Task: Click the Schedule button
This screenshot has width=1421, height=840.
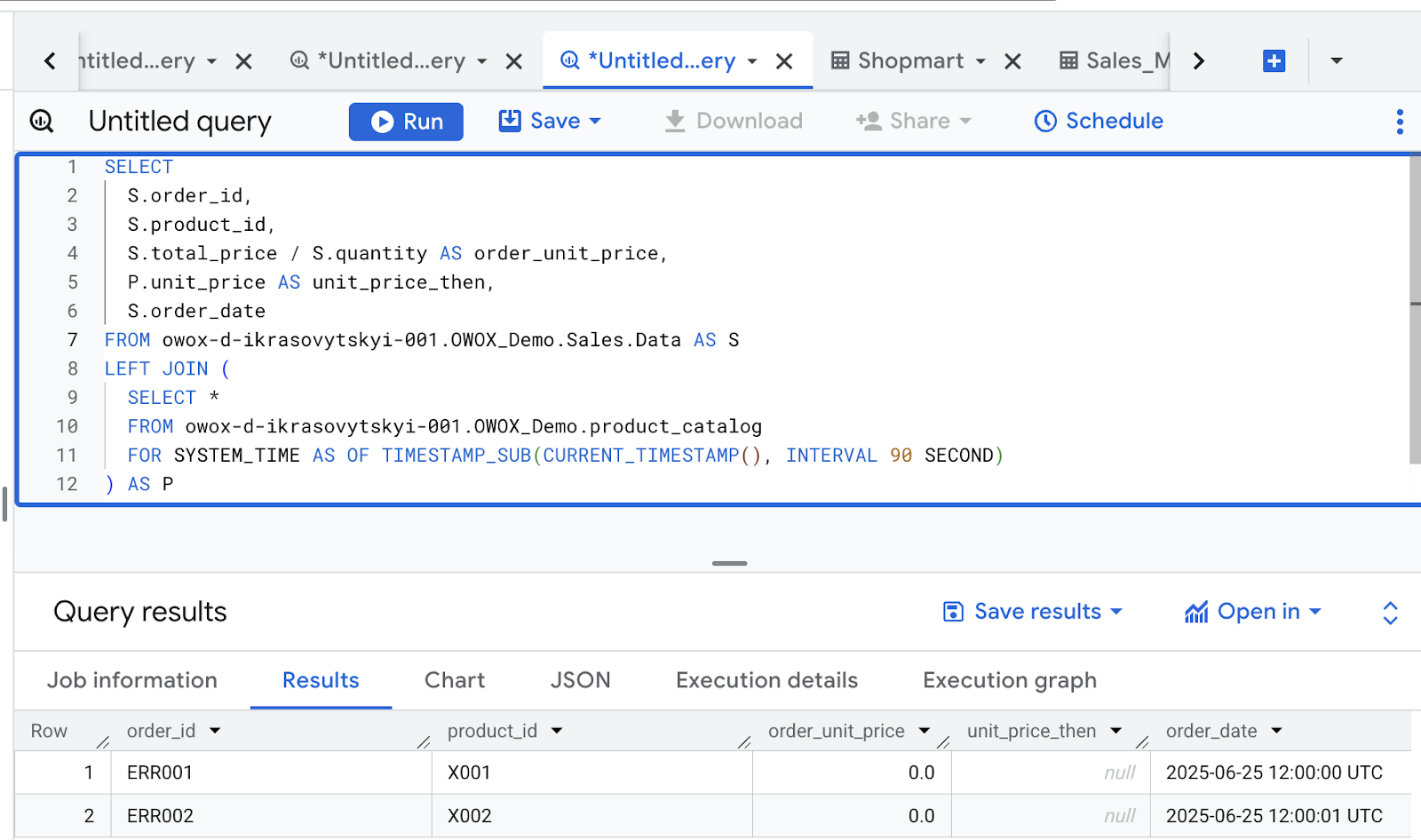Action: (x=1099, y=121)
